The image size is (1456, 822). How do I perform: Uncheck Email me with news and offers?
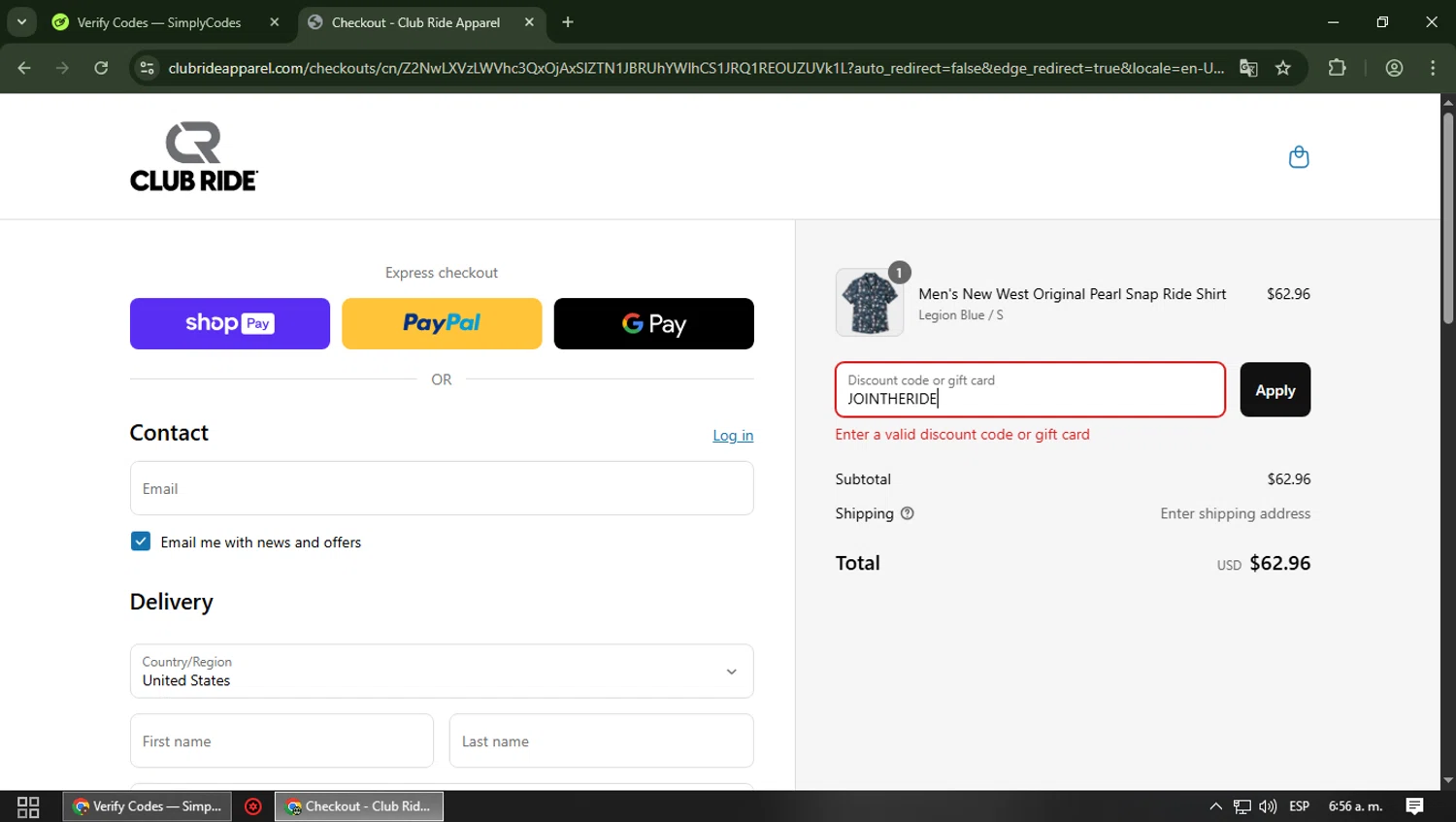tap(141, 542)
